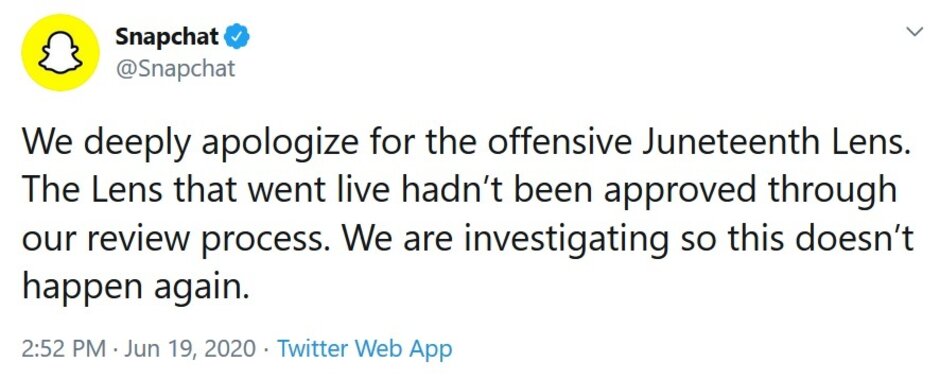Visit the @Snapchat handle link
940x379 pixels.
click(175, 68)
